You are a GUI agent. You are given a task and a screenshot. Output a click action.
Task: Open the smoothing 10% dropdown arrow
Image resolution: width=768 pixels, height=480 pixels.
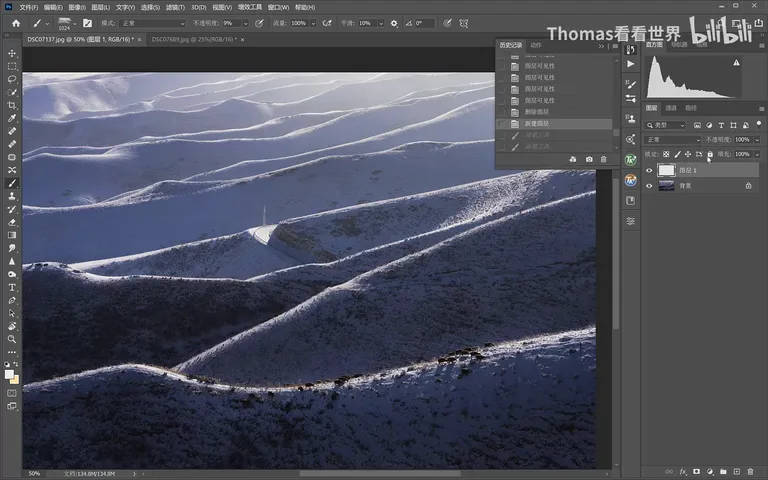click(381, 23)
